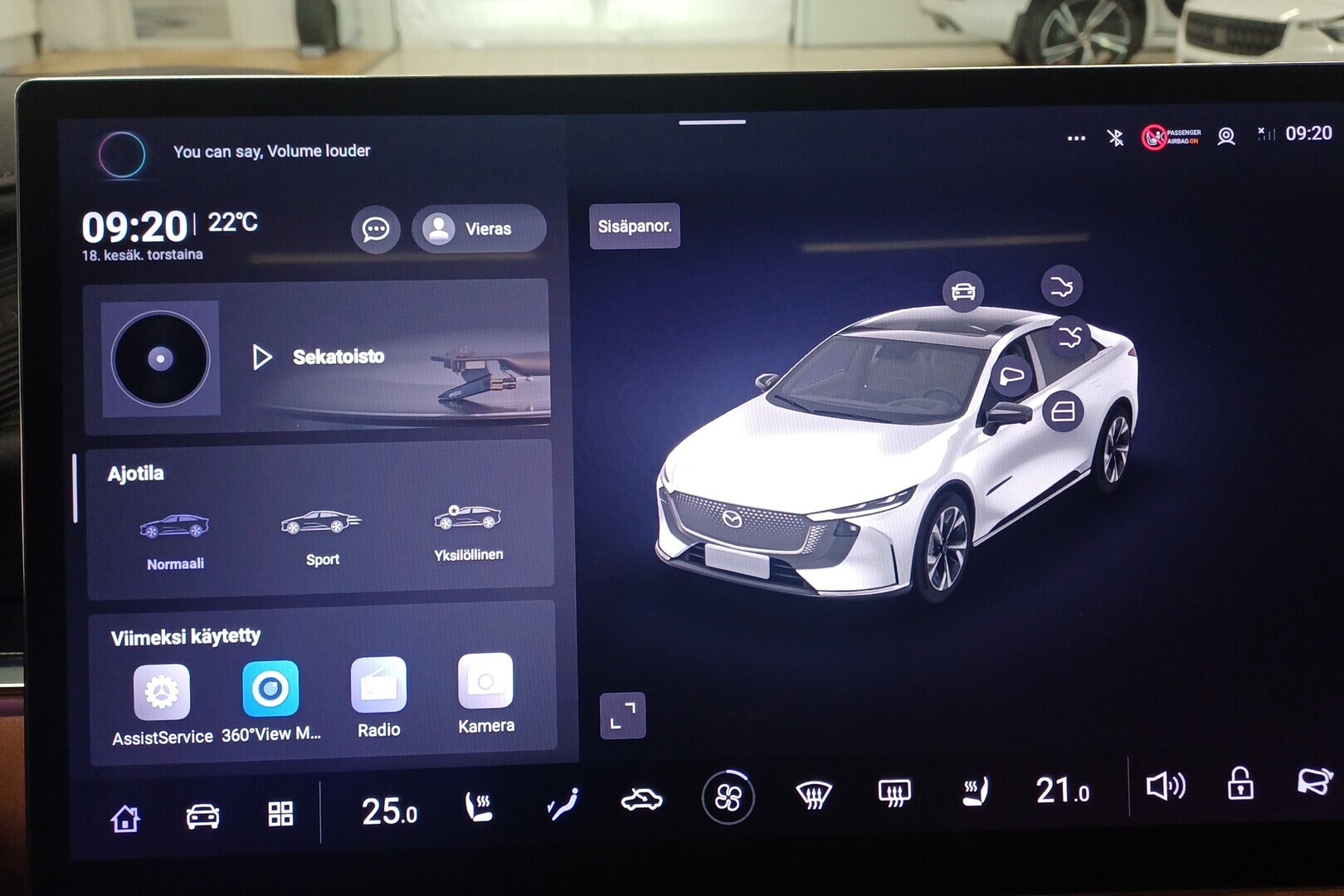Screen dimensions: 1344x896
Task: Toggle air recirculation car icon
Action: point(641,800)
